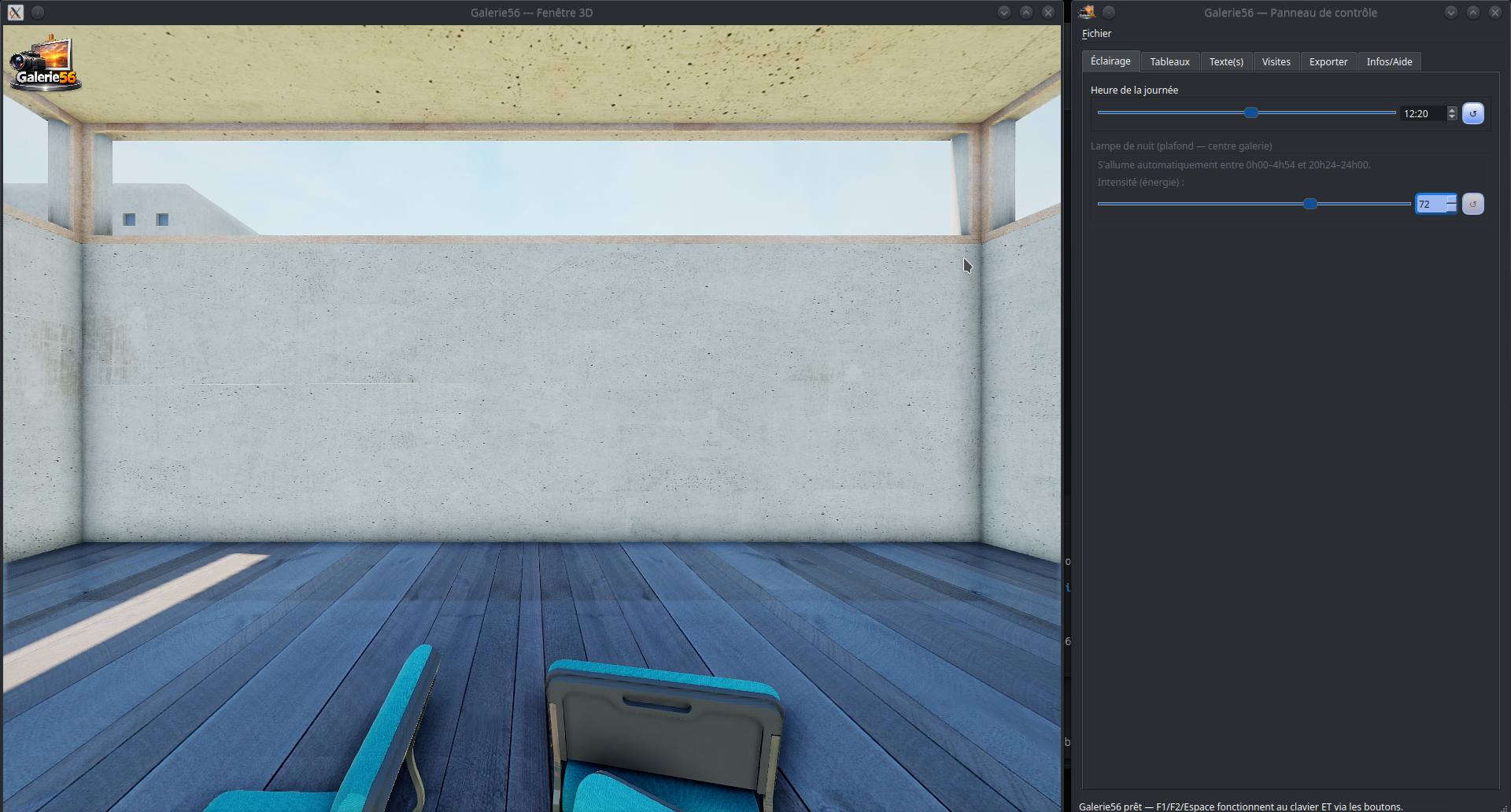Screen dimensions: 1511x812
Task: Select the Éclairage tab
Action: [1110, 61]
